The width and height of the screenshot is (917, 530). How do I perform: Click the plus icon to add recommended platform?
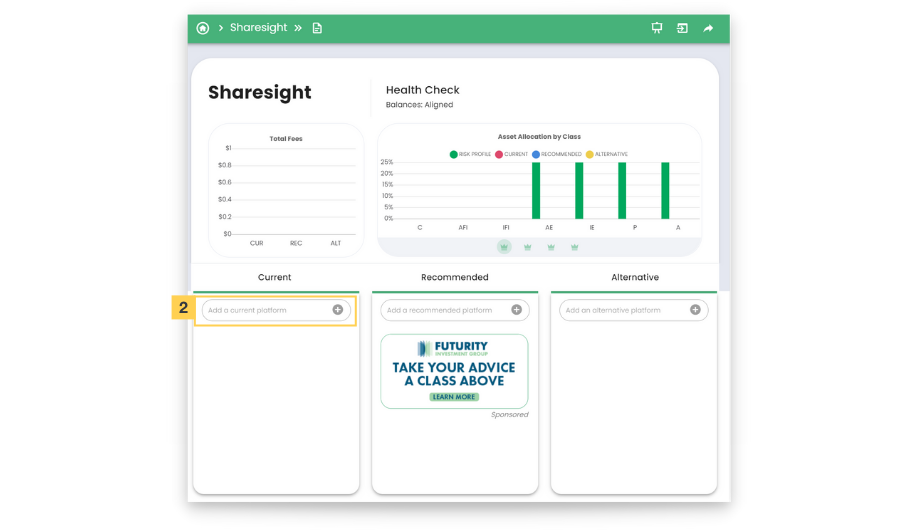(x=516, y=310)
